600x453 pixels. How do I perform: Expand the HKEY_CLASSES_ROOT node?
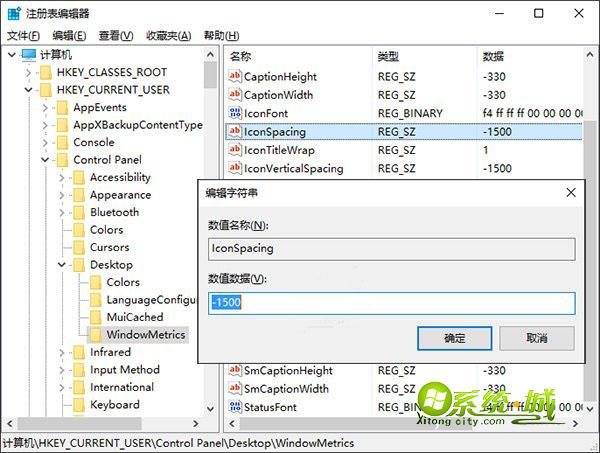pos(28,72)
